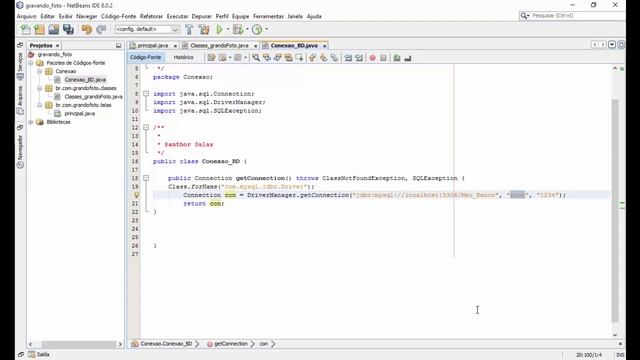Click Find Next Occurrence icon

[278, 58]
